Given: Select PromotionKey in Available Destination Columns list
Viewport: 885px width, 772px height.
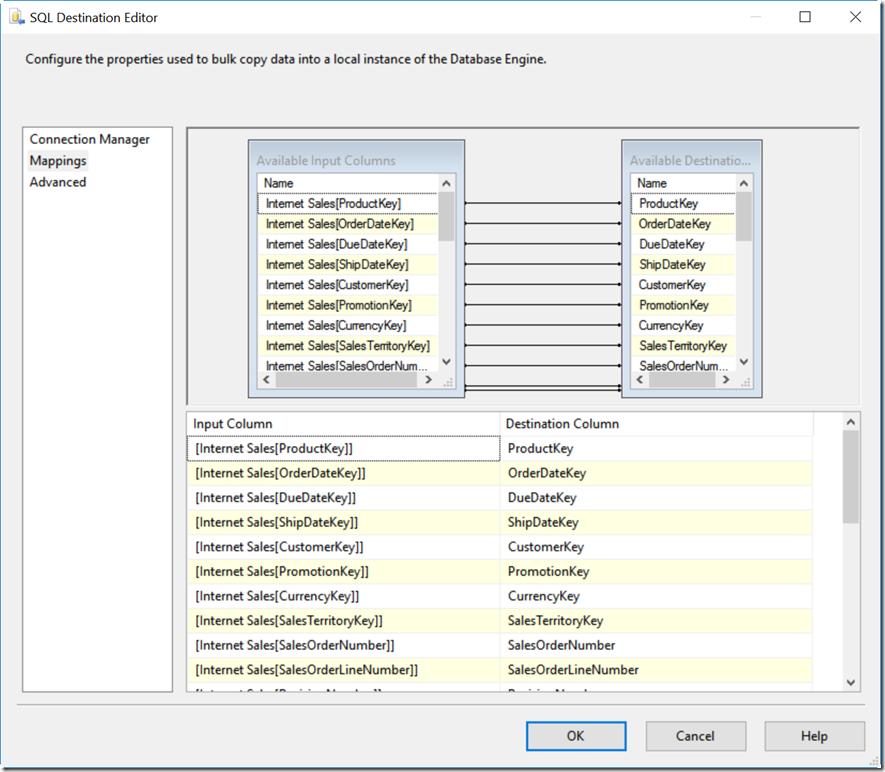Looking at the screenshot, I should (684, 305).
